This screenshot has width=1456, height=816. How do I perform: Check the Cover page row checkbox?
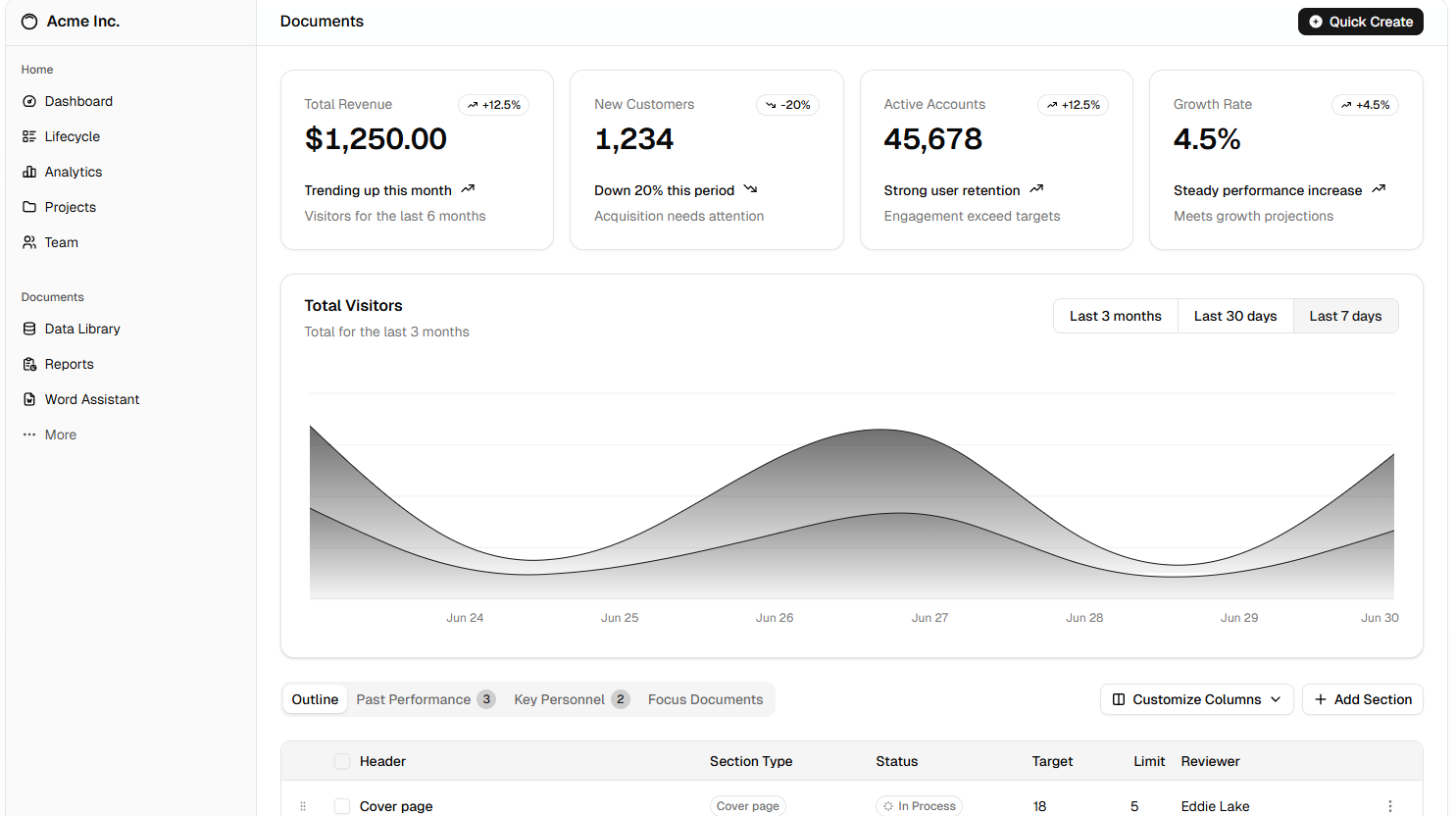[342, 806]
